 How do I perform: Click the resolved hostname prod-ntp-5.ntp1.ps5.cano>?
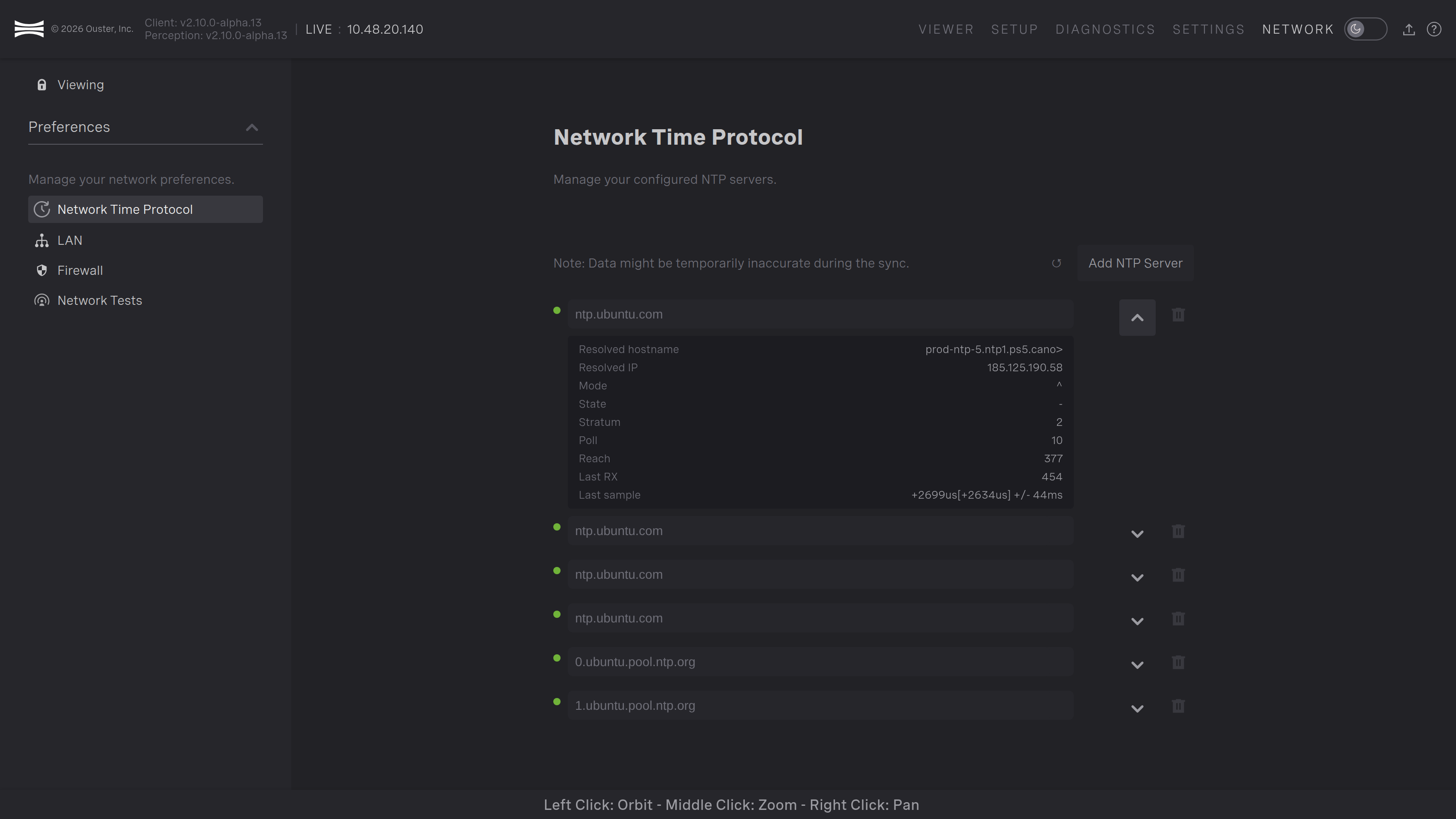pos(994,349)
